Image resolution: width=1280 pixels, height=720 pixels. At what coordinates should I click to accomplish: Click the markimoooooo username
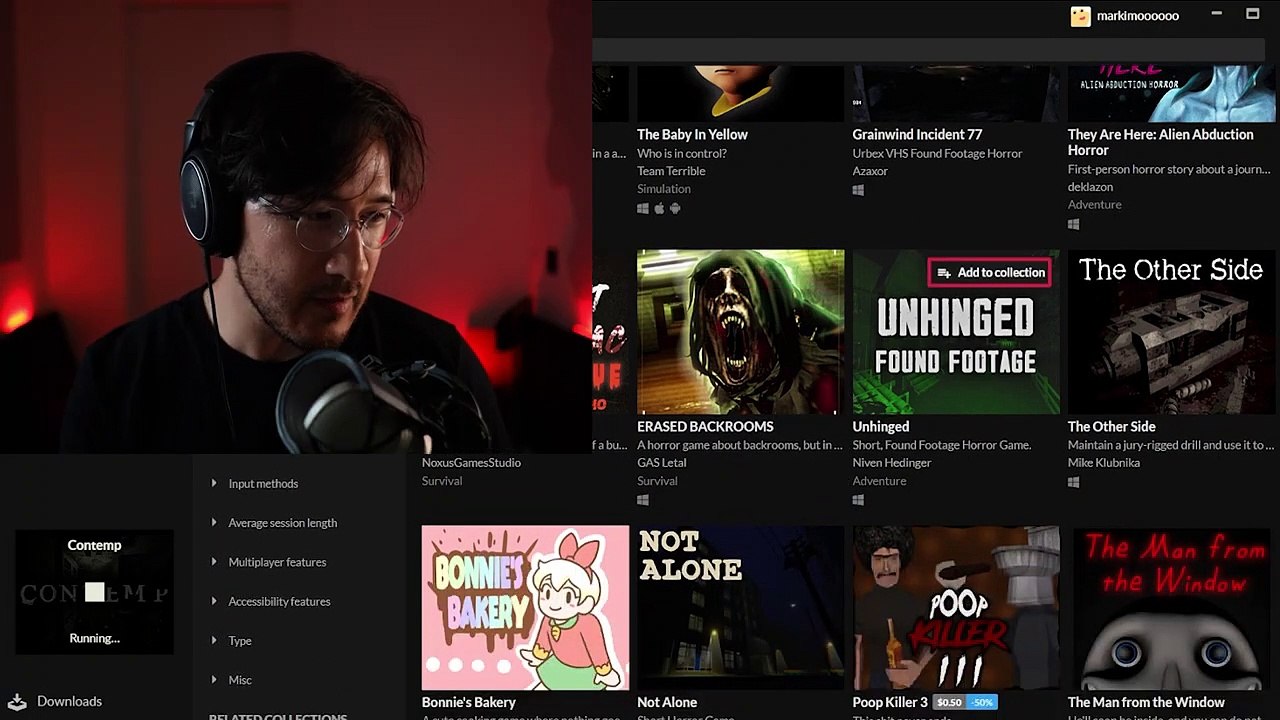1138,16
